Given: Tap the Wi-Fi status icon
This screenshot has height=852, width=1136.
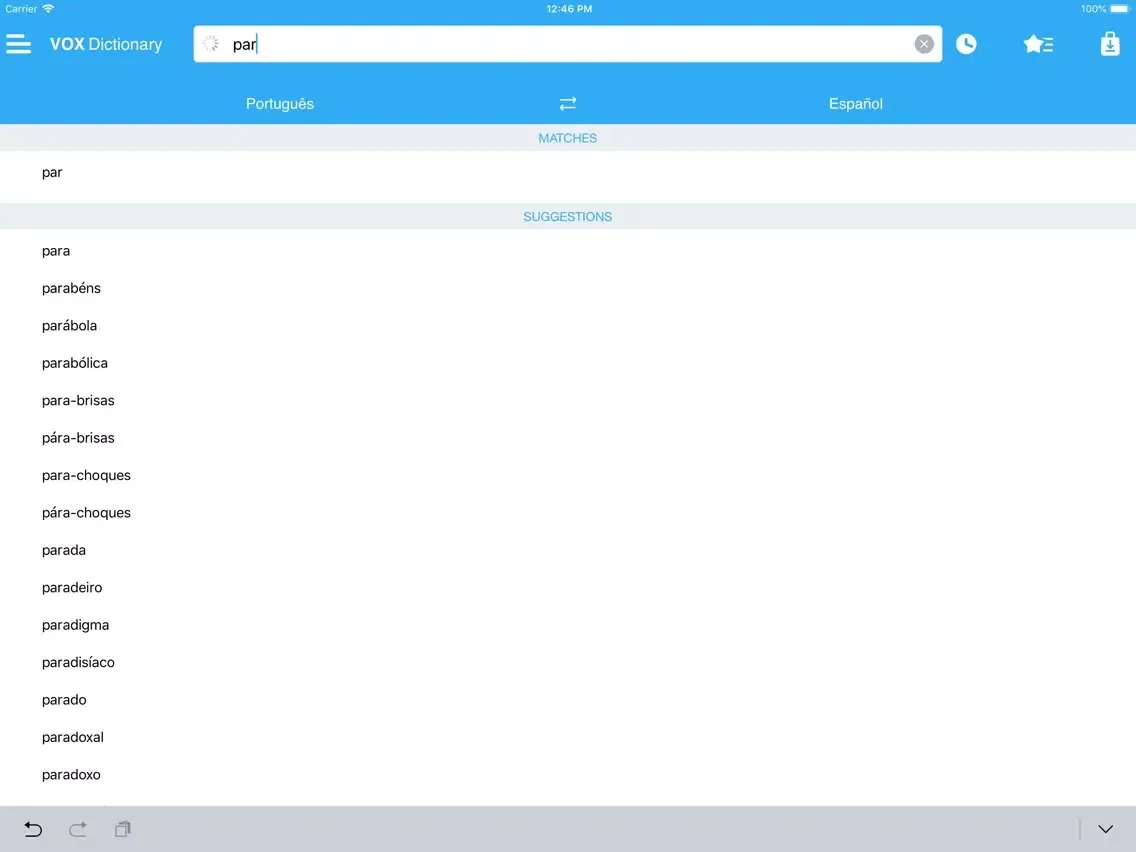Looking at the screenshot, I should (48, 9).
